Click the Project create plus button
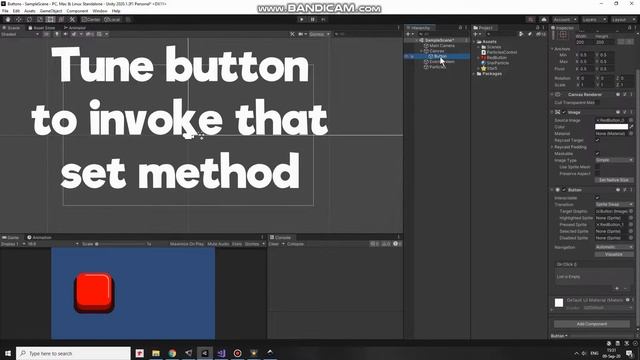The image size is (640, 360). [477, 34]
